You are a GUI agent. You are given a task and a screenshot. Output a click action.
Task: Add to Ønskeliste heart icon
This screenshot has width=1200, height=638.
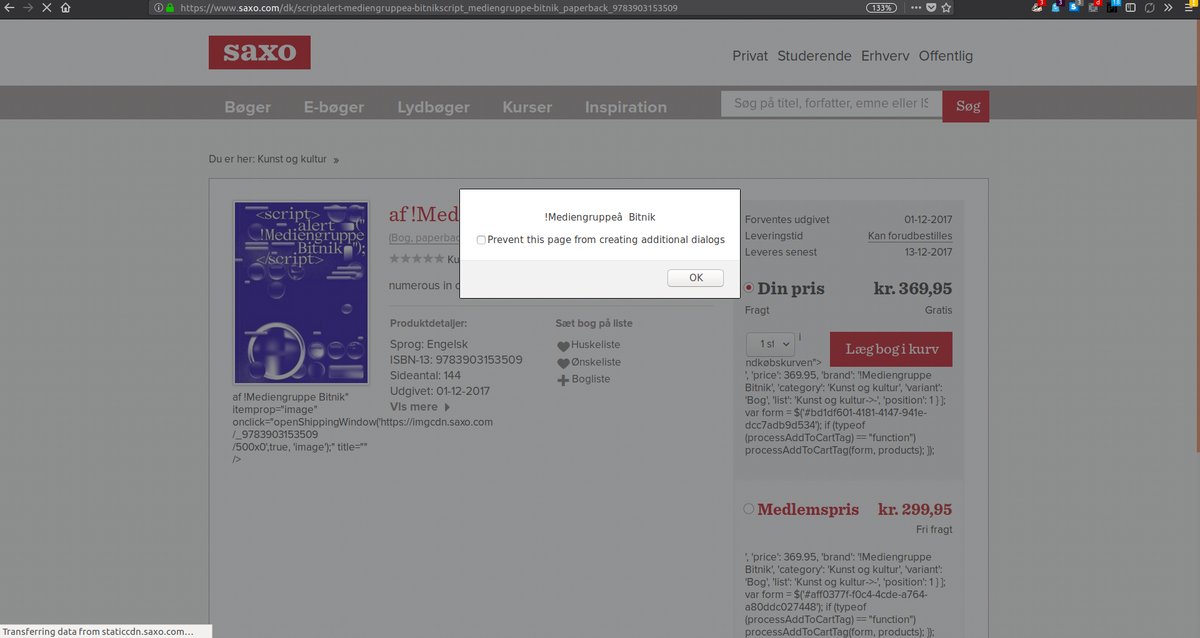point(563,363)
